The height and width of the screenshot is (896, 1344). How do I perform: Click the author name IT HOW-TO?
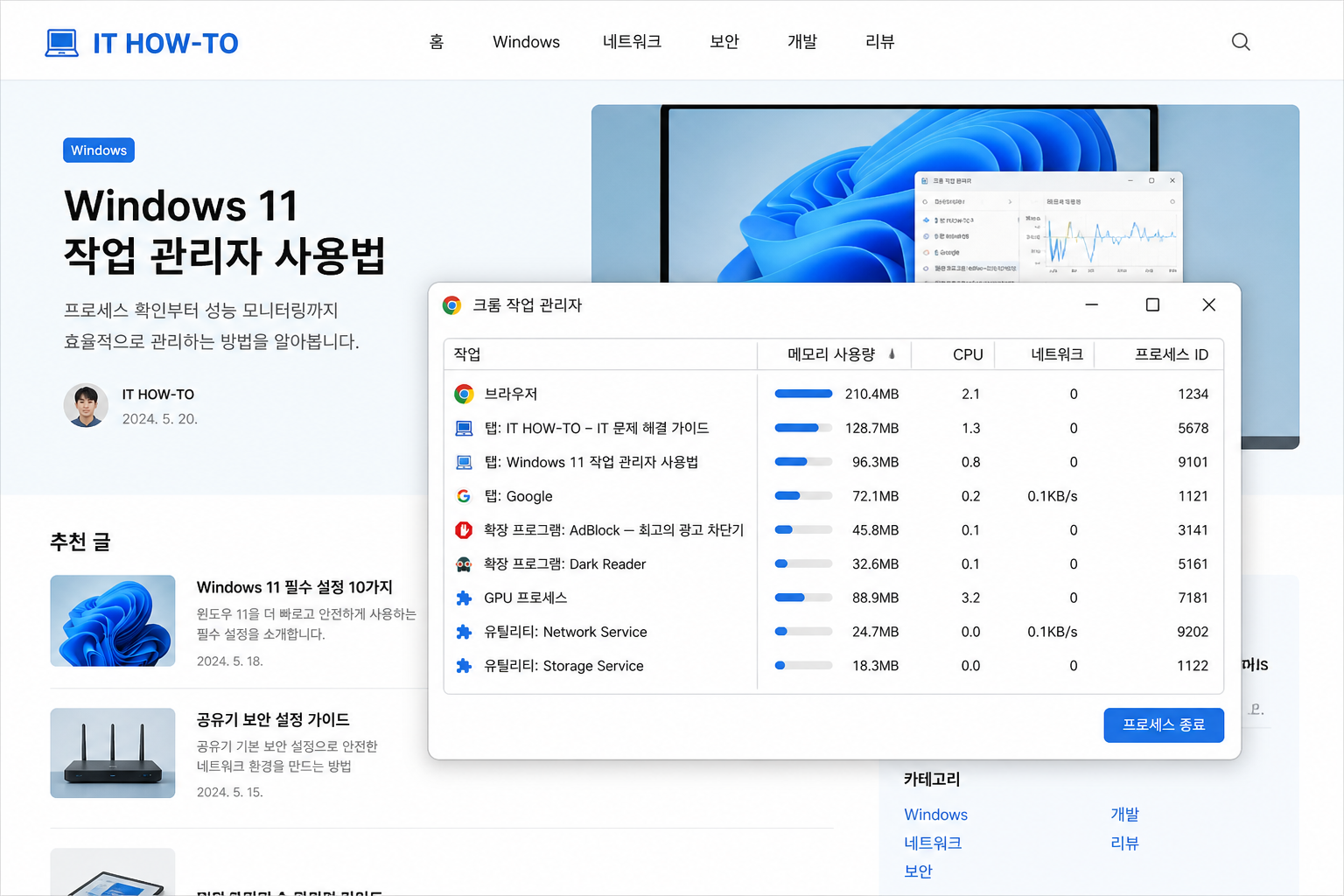coord(158,395)
